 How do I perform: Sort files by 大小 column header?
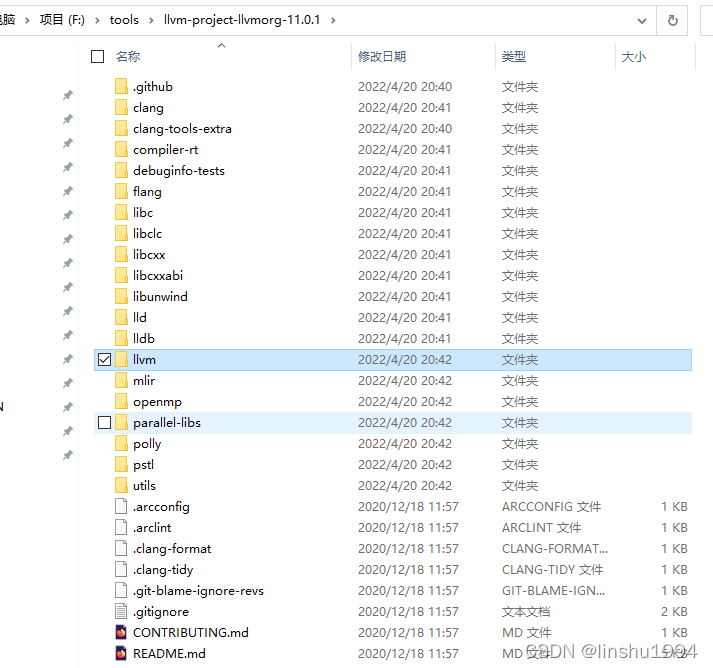tap(634, 56)
